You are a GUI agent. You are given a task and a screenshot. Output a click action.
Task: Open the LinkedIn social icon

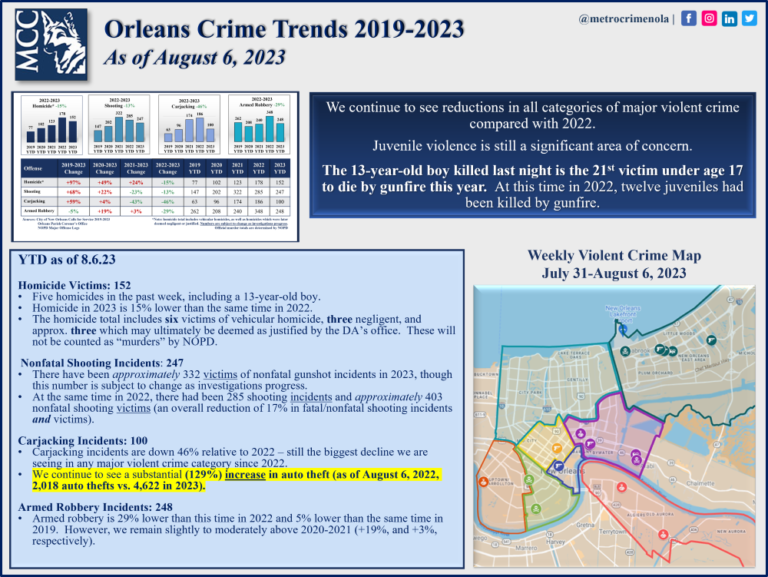point(730,18)
